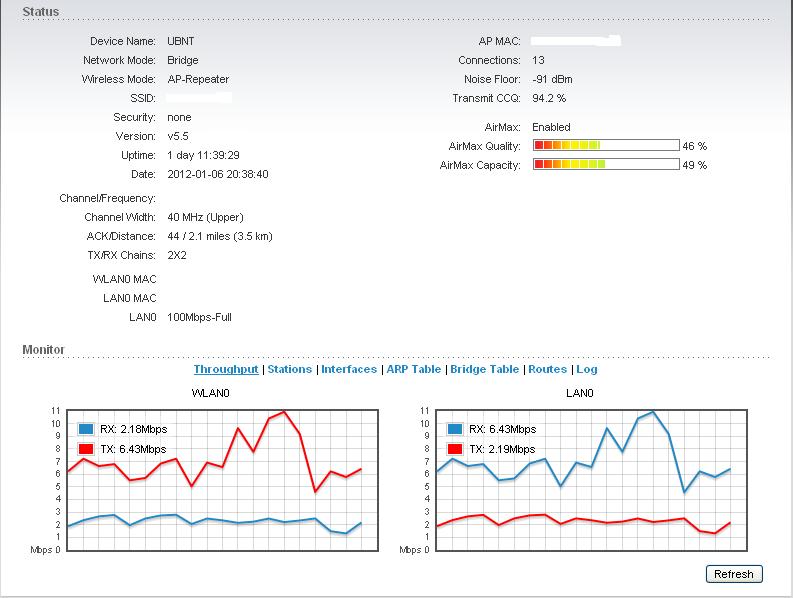Click blue RX legend swatch in WLAN0 chart
The width and height of the screenshot is (793, 598).
[x=86, y=429]
